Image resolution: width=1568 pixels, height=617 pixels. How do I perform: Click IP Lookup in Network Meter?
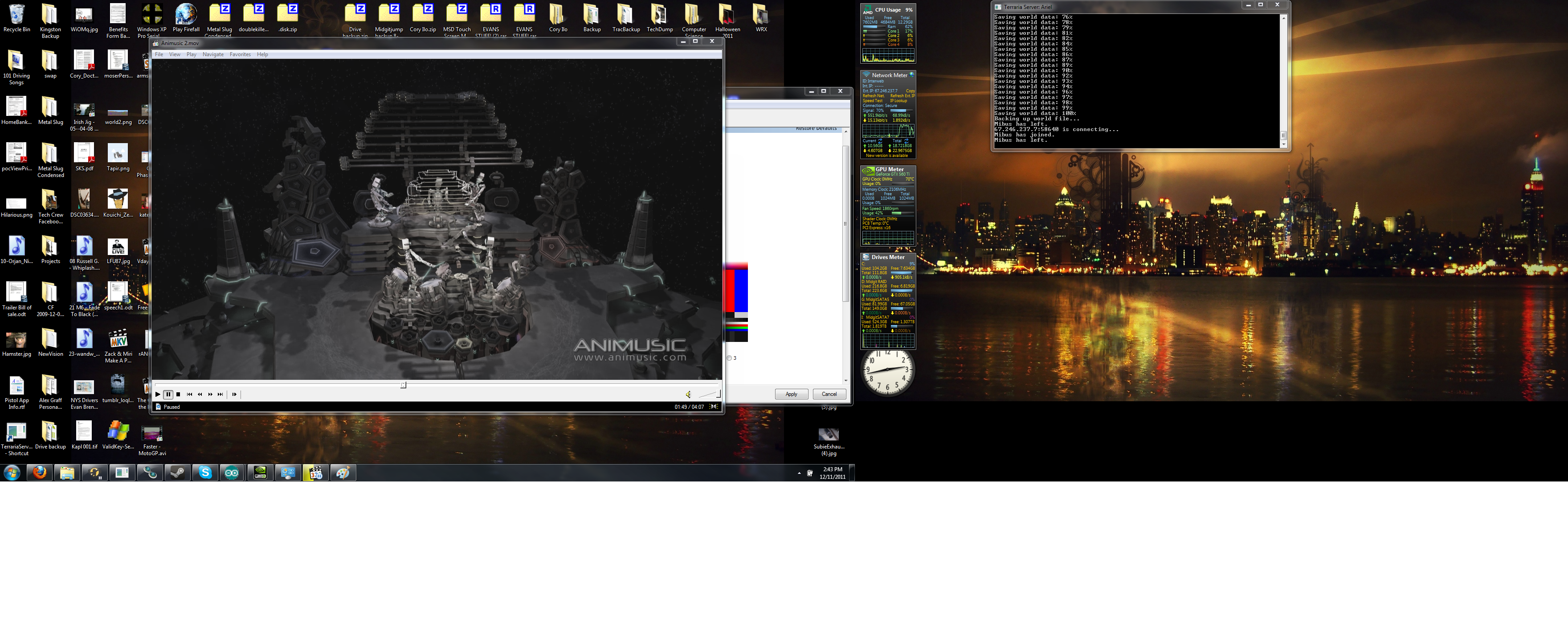pyautogui.click(x=898, y=100)
